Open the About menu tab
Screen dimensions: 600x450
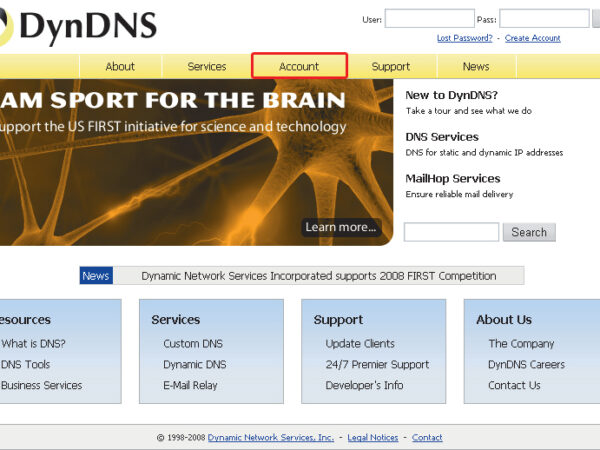click(x=120, y=67)
